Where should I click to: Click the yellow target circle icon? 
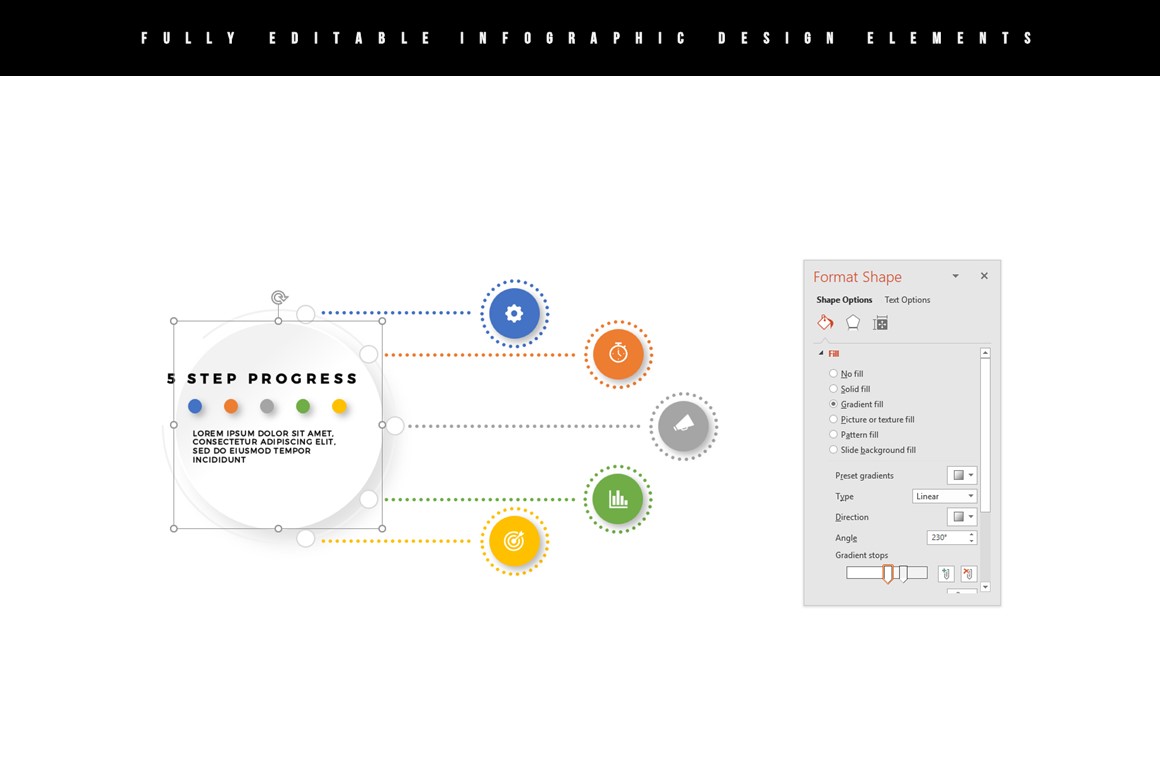(x=514, y=541)
